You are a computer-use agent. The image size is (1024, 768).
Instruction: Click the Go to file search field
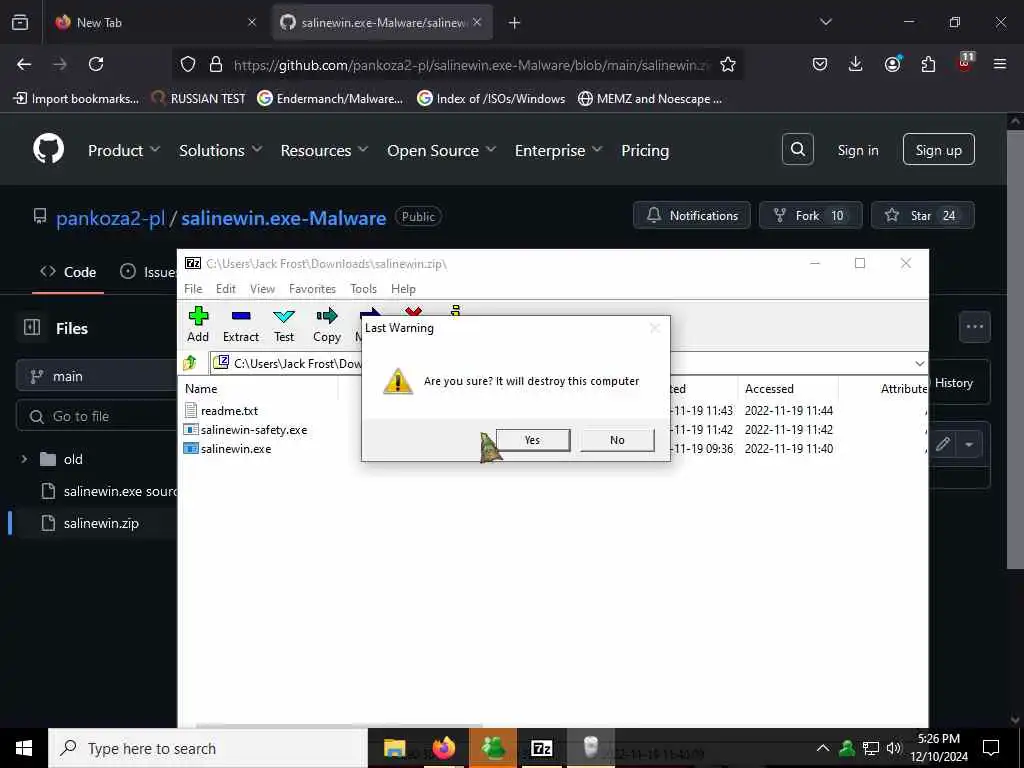point(97,416)
